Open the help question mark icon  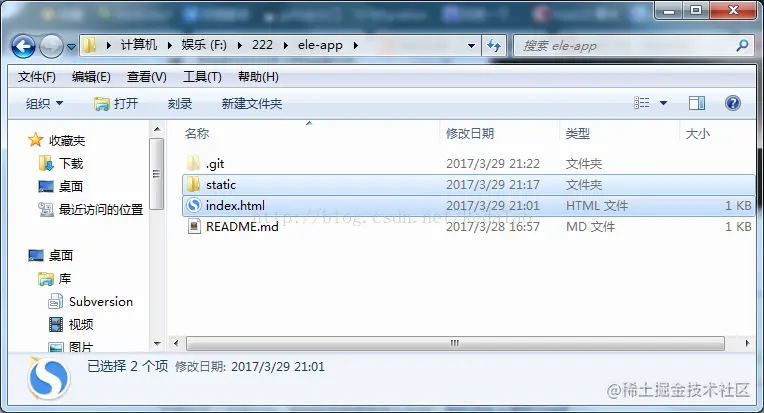coord(732,103)
